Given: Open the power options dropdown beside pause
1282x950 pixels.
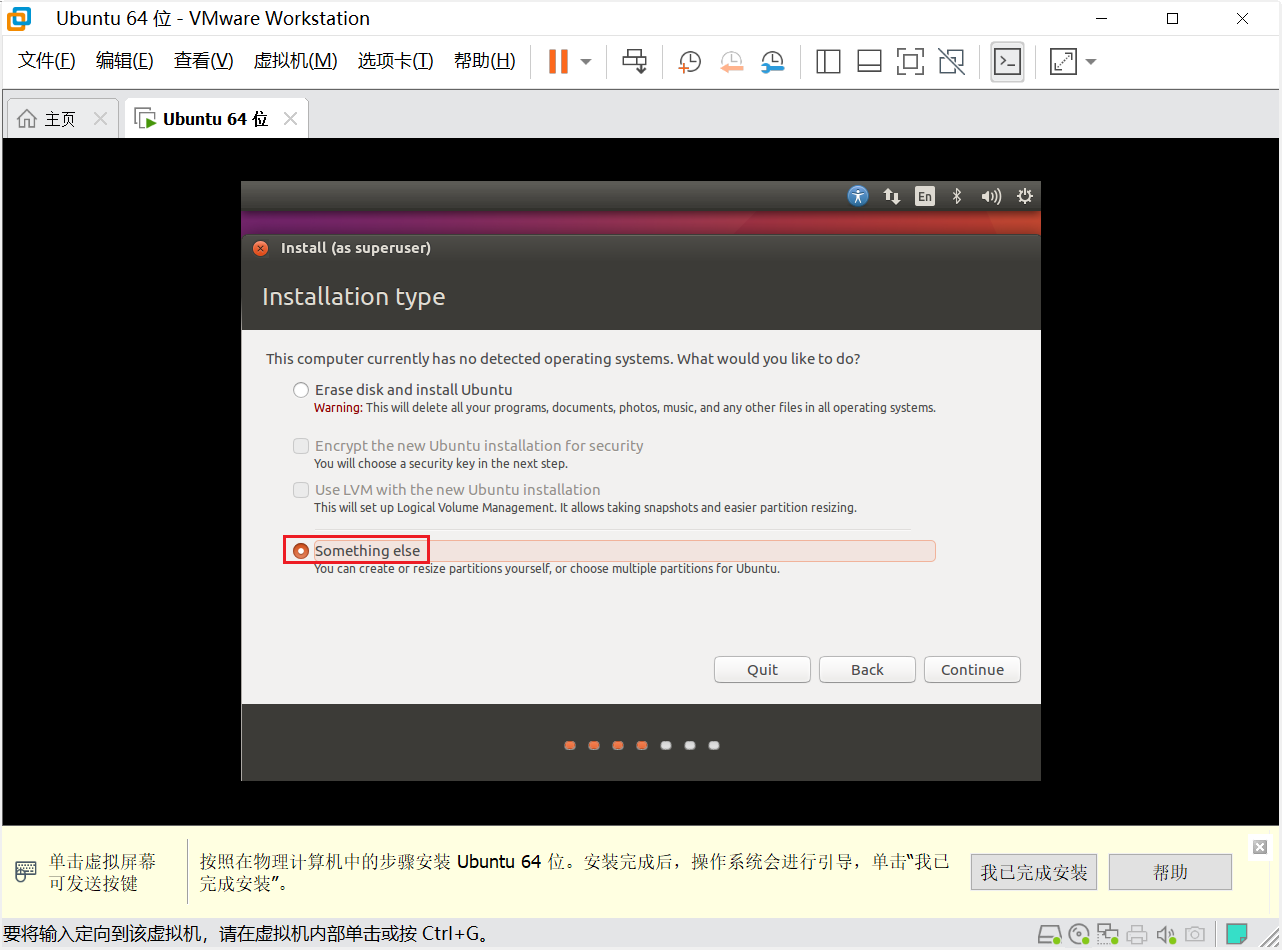Looking at the screenshot, I should point(586,62).
